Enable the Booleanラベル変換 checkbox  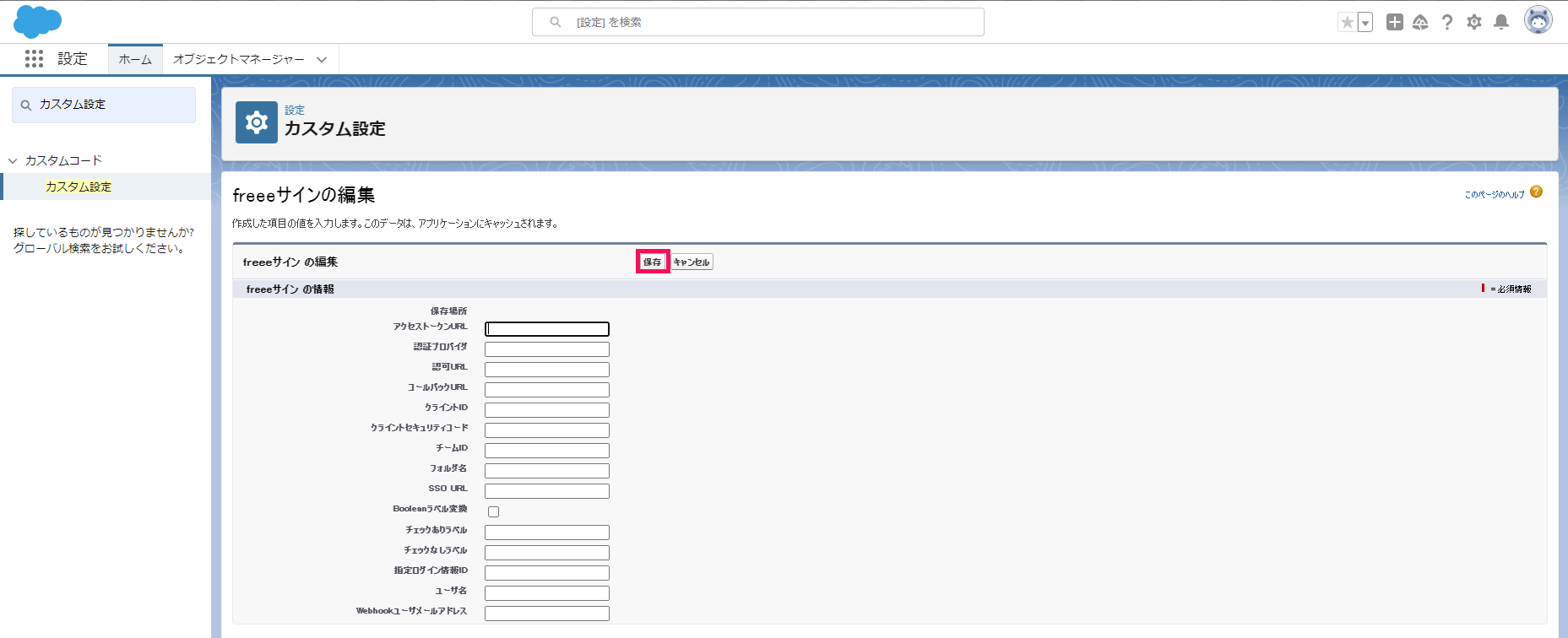(494, 511)
